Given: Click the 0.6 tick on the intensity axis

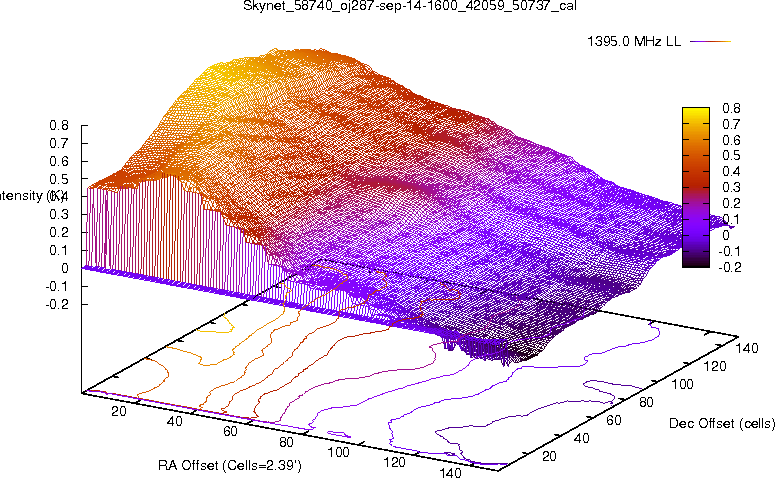Looking at the screenshot, I should [59, 161].
